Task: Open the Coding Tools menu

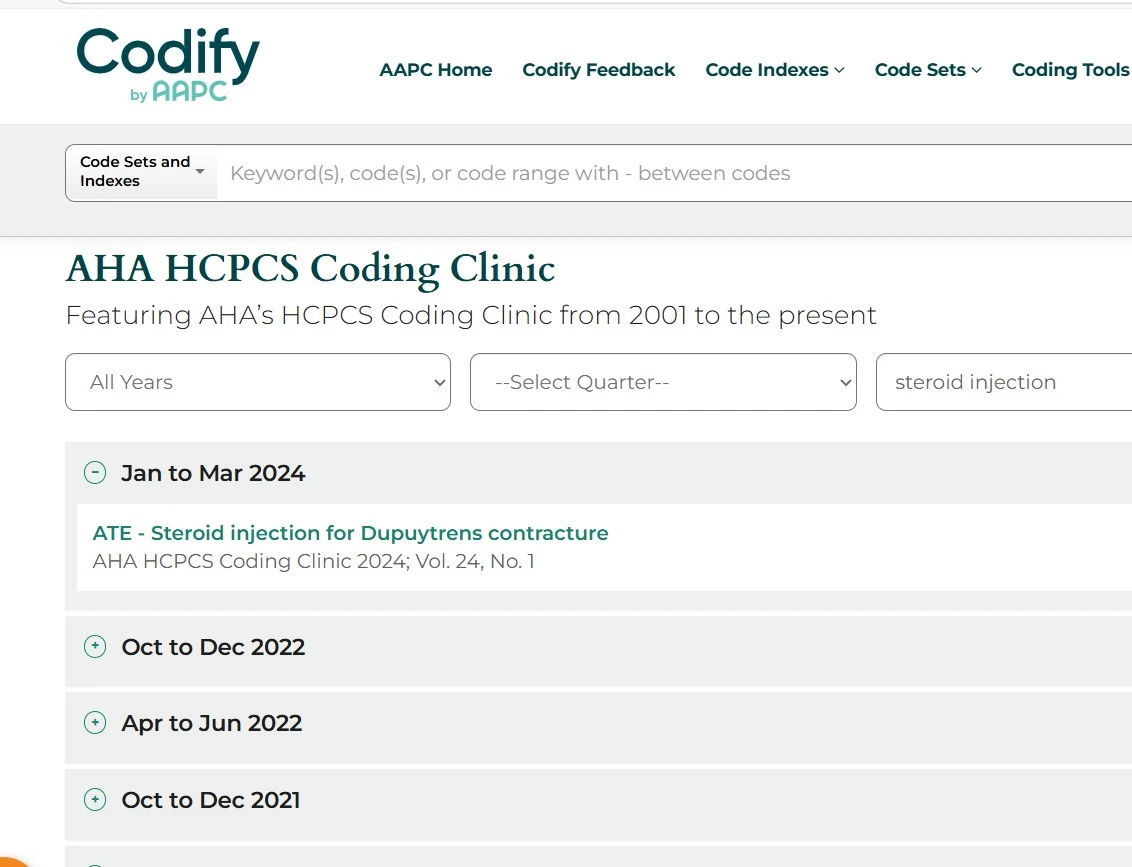Action: click(1070, 70)
